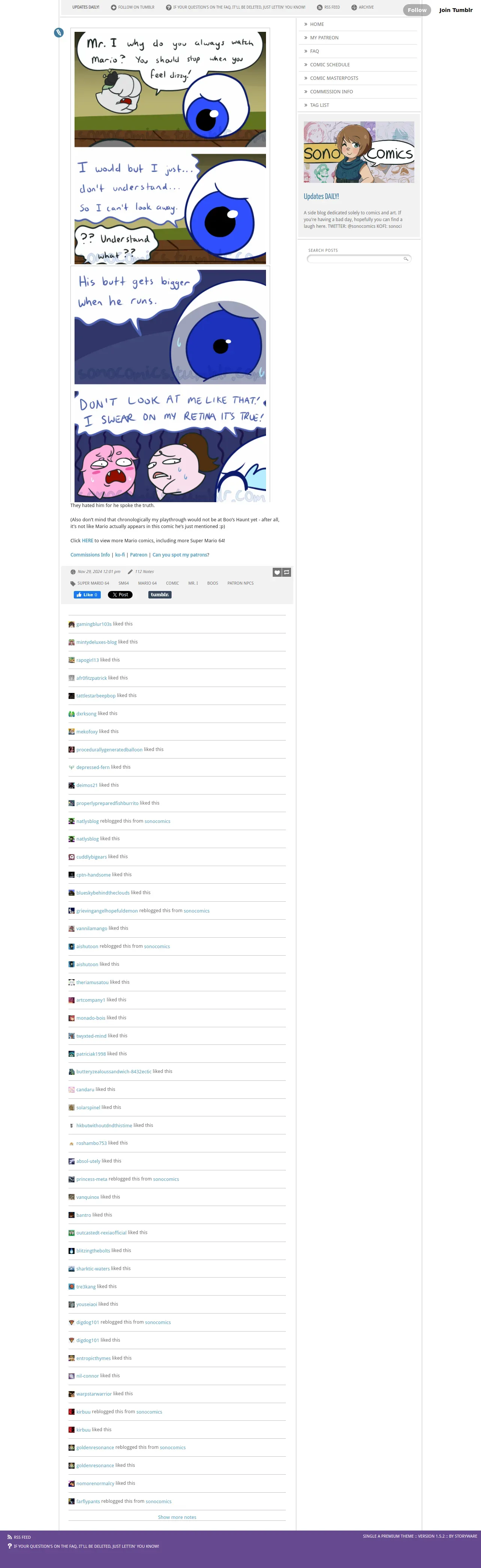This screenshot has width=481, height=1568.
Task: Click the heart like icon on the post
Action: click(277, 572)
